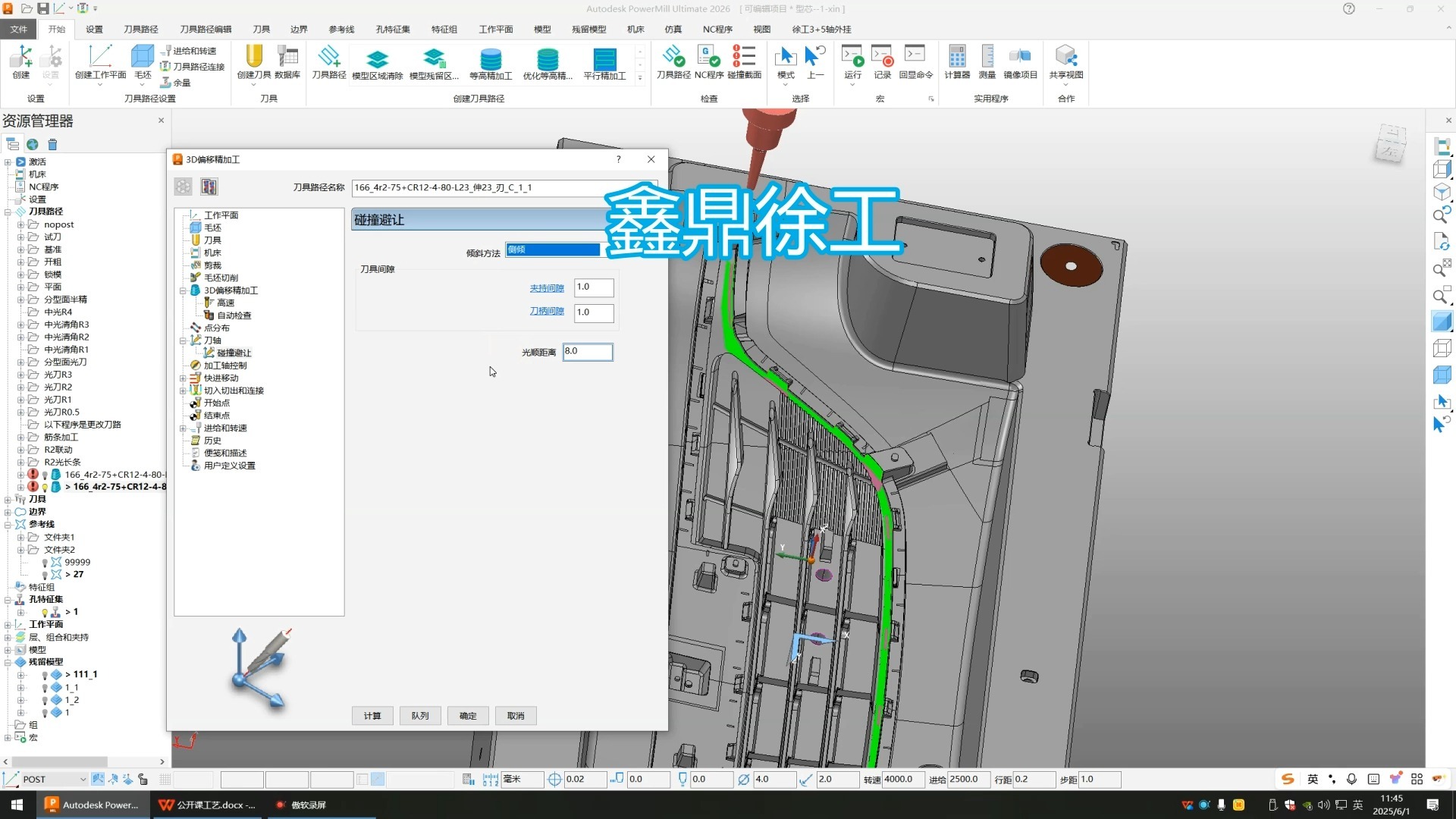Toggle light bulb for stock model 111_1
The width and height of the screenshot is (1456, 819).
45,675
